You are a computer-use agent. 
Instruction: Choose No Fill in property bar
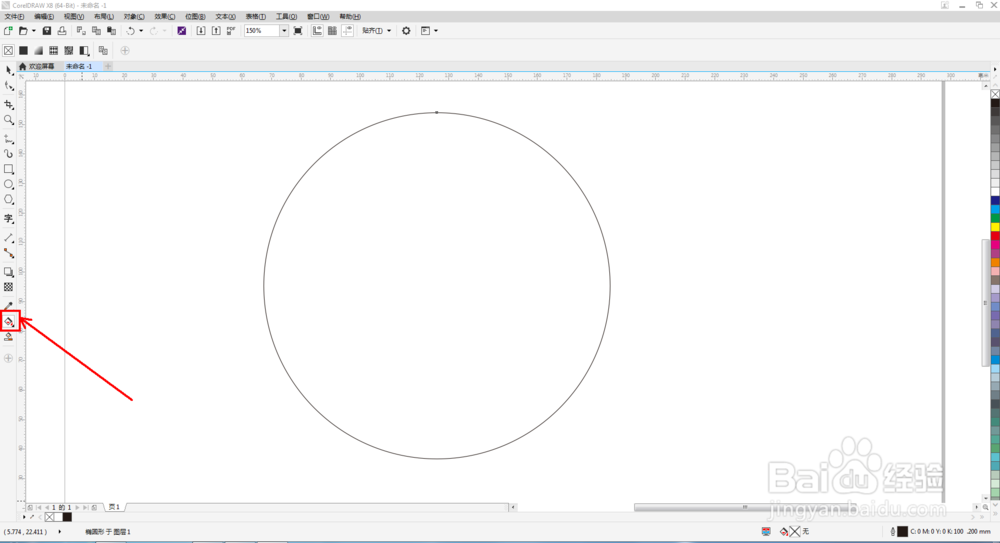(x=8, y=50)
